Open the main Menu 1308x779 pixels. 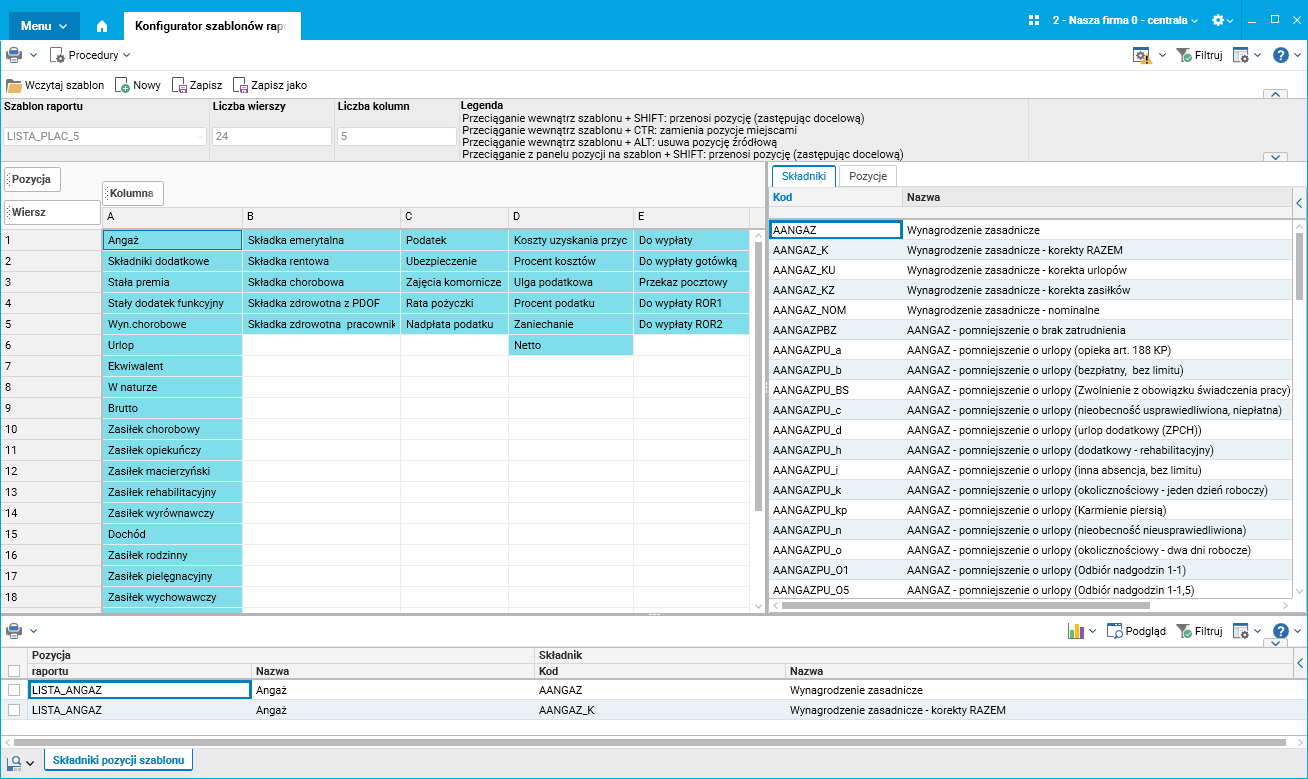(x=44, y=26)
